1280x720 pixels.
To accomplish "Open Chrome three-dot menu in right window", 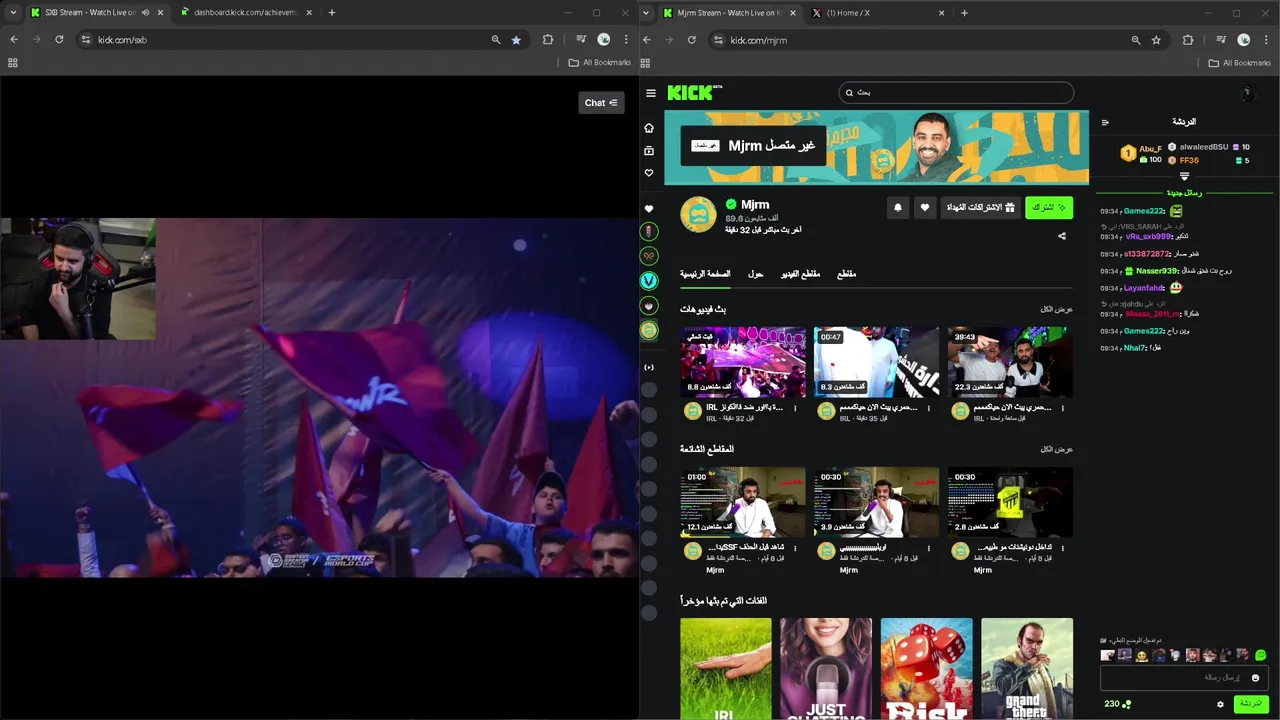I will (1266, 40).
